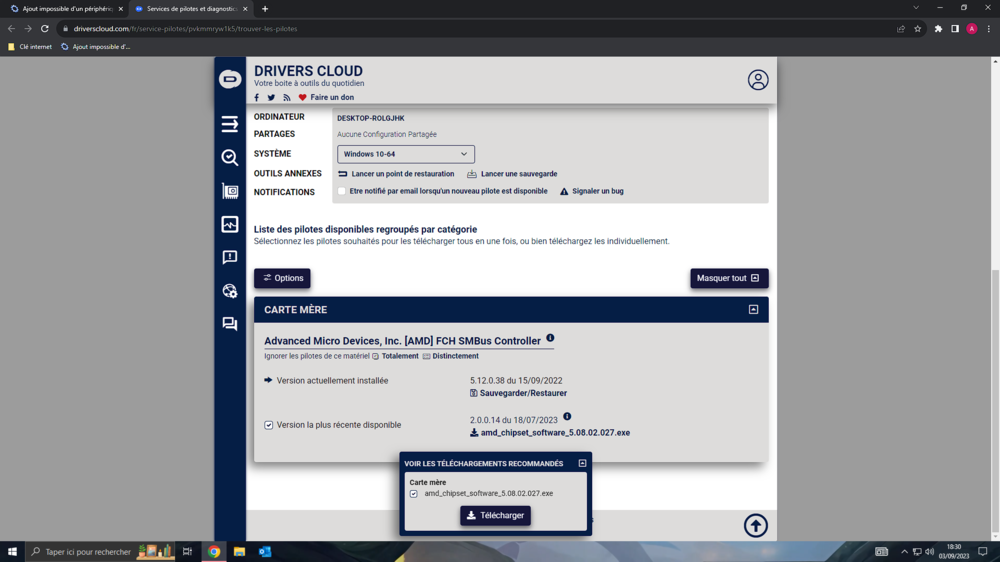Viewport: 1000px width, 562px height.
Task: Reload the current page
Action: pyautogui.click(x=45, y=29)
